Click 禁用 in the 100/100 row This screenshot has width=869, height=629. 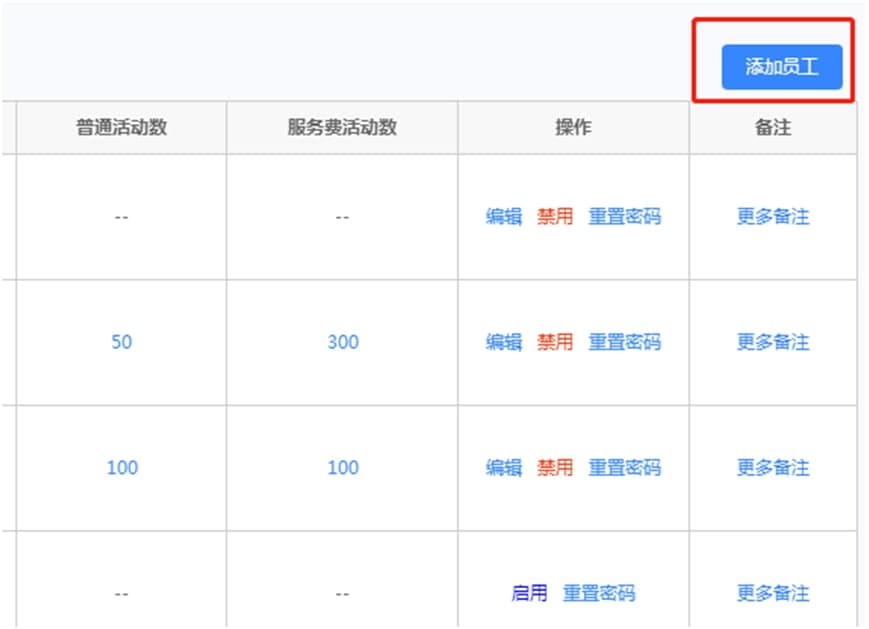pos(555,467)
